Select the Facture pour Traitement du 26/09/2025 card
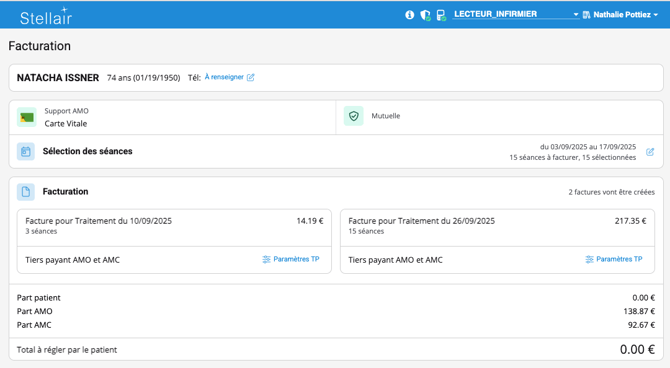The height and width of the screenshot is (368, 670). tap(497, 241)
